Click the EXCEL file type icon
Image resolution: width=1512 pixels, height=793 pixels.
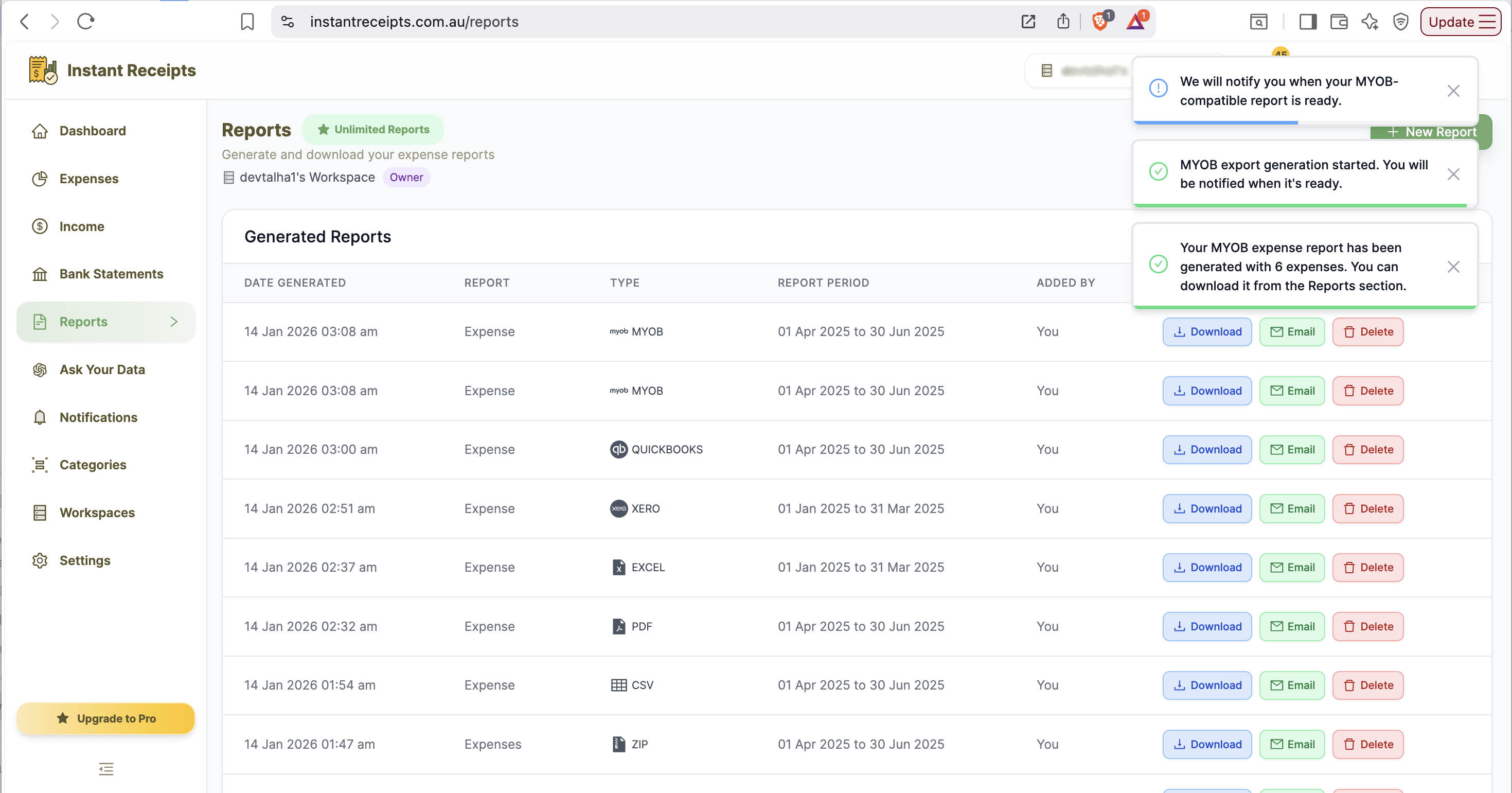tap(619, 568)
